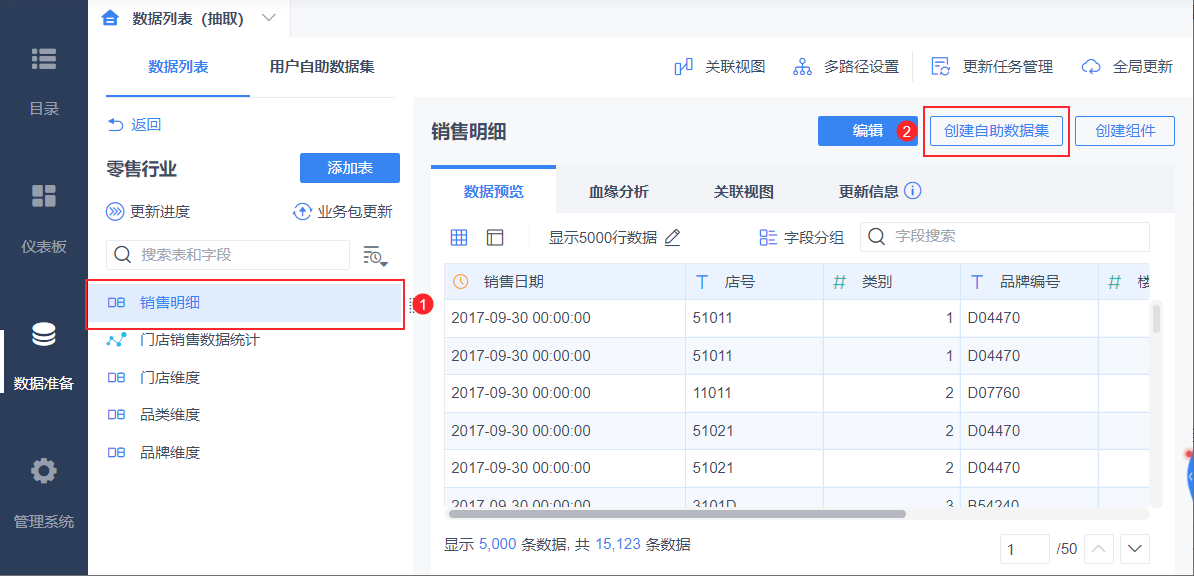Toggle 字段分组 field grouping
The width and height of the screenshot is (1194, 576).
[801, 237]
